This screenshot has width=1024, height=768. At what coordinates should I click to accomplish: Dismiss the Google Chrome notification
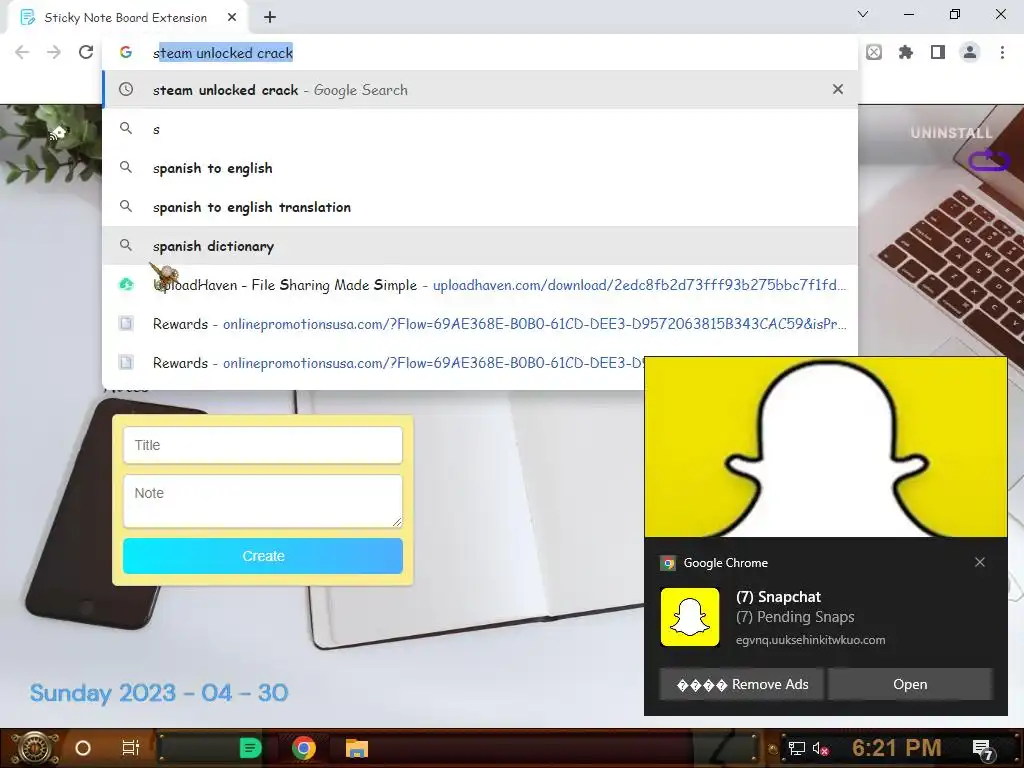click(980, 562)
